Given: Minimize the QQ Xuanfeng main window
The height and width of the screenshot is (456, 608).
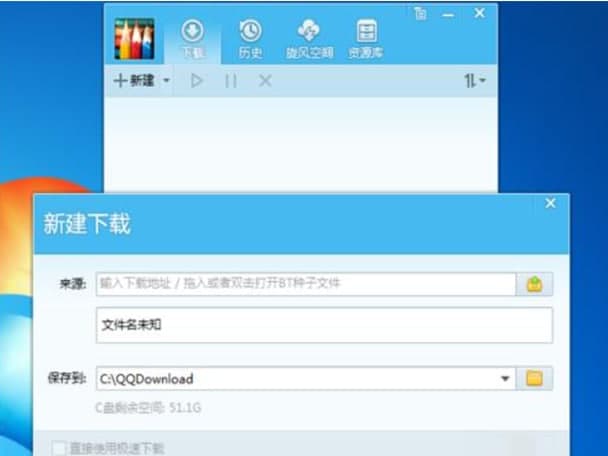Looking at the screenshot, I should pyautogui.click(x=448, y=15).
